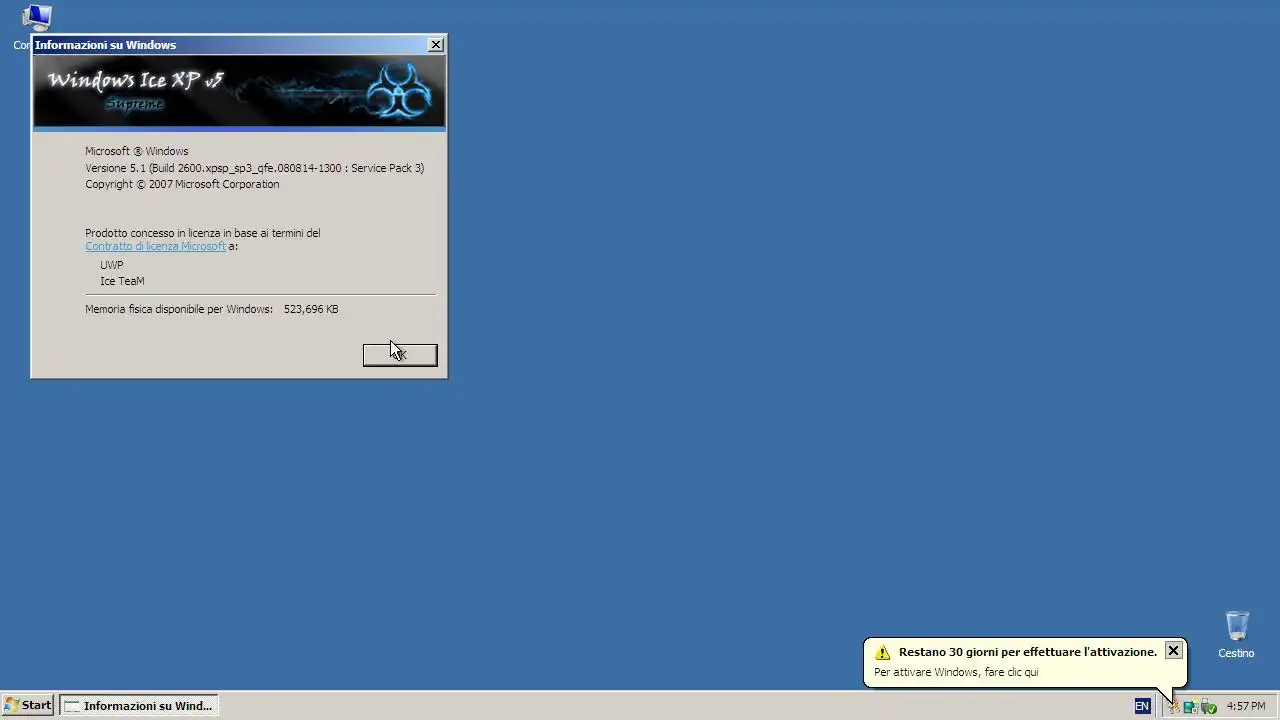Click the Microsoft ® Windows text line
This screenshot has width=1280, height=720.
click(x=137, y=151)
